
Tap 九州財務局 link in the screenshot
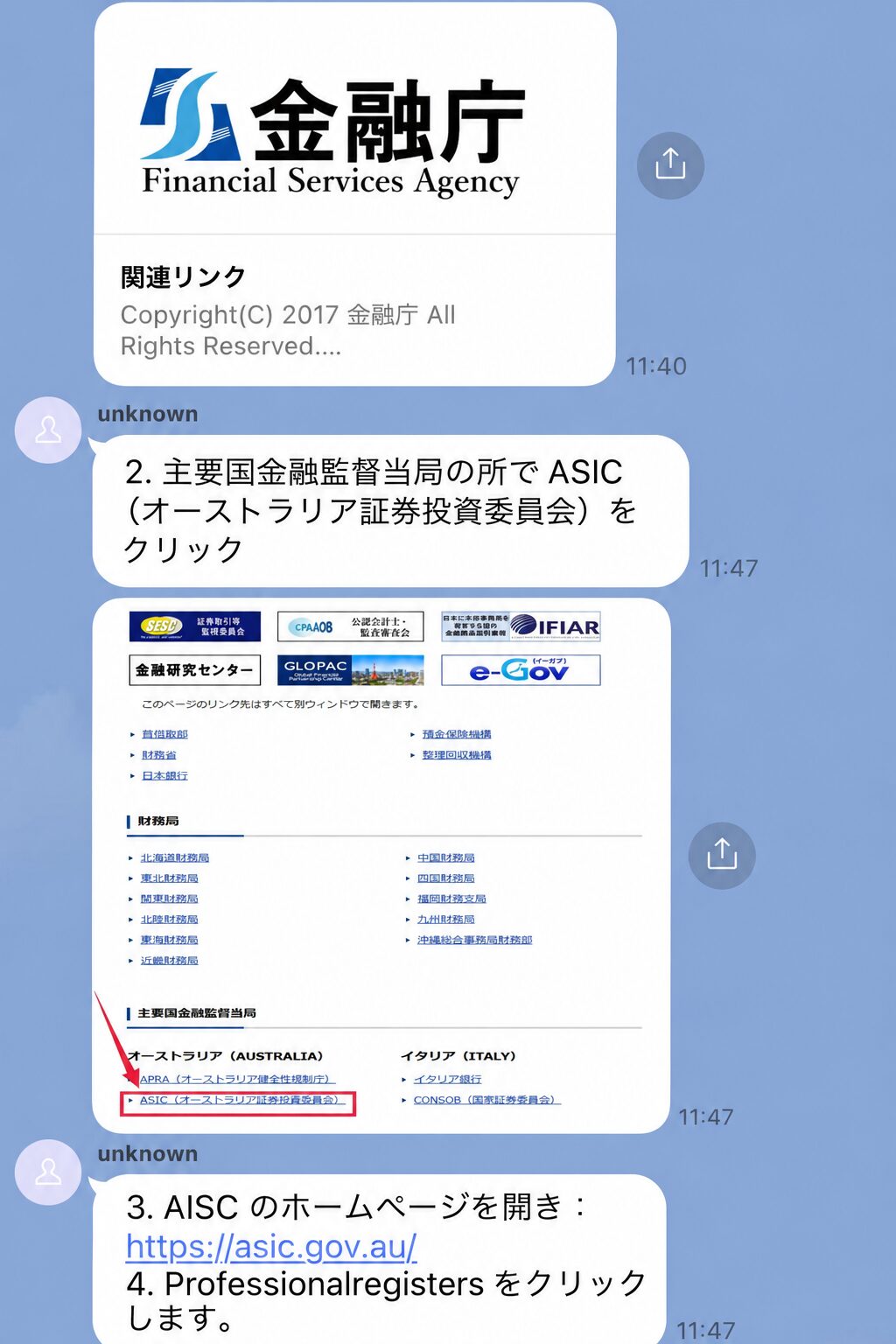point(446,920)
